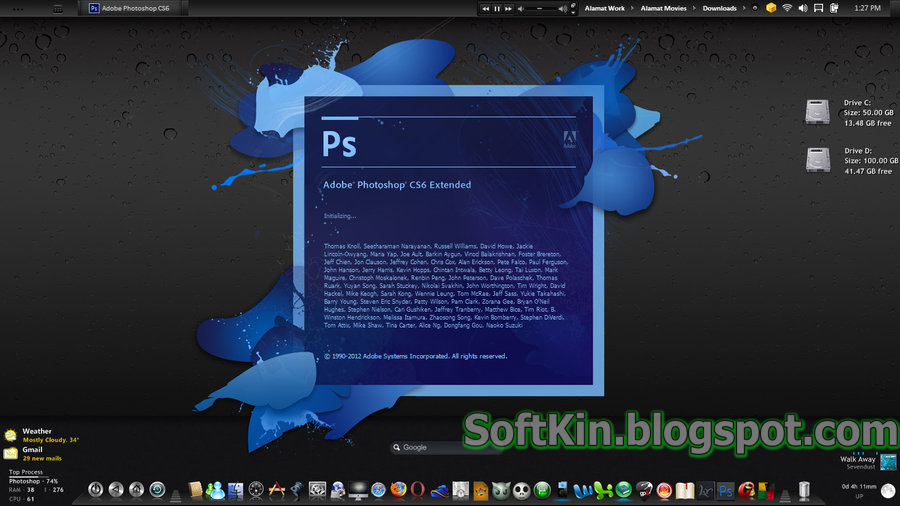The image size is (900, 506).
Task: Click the orange cube tray icon
Action: 771,8
